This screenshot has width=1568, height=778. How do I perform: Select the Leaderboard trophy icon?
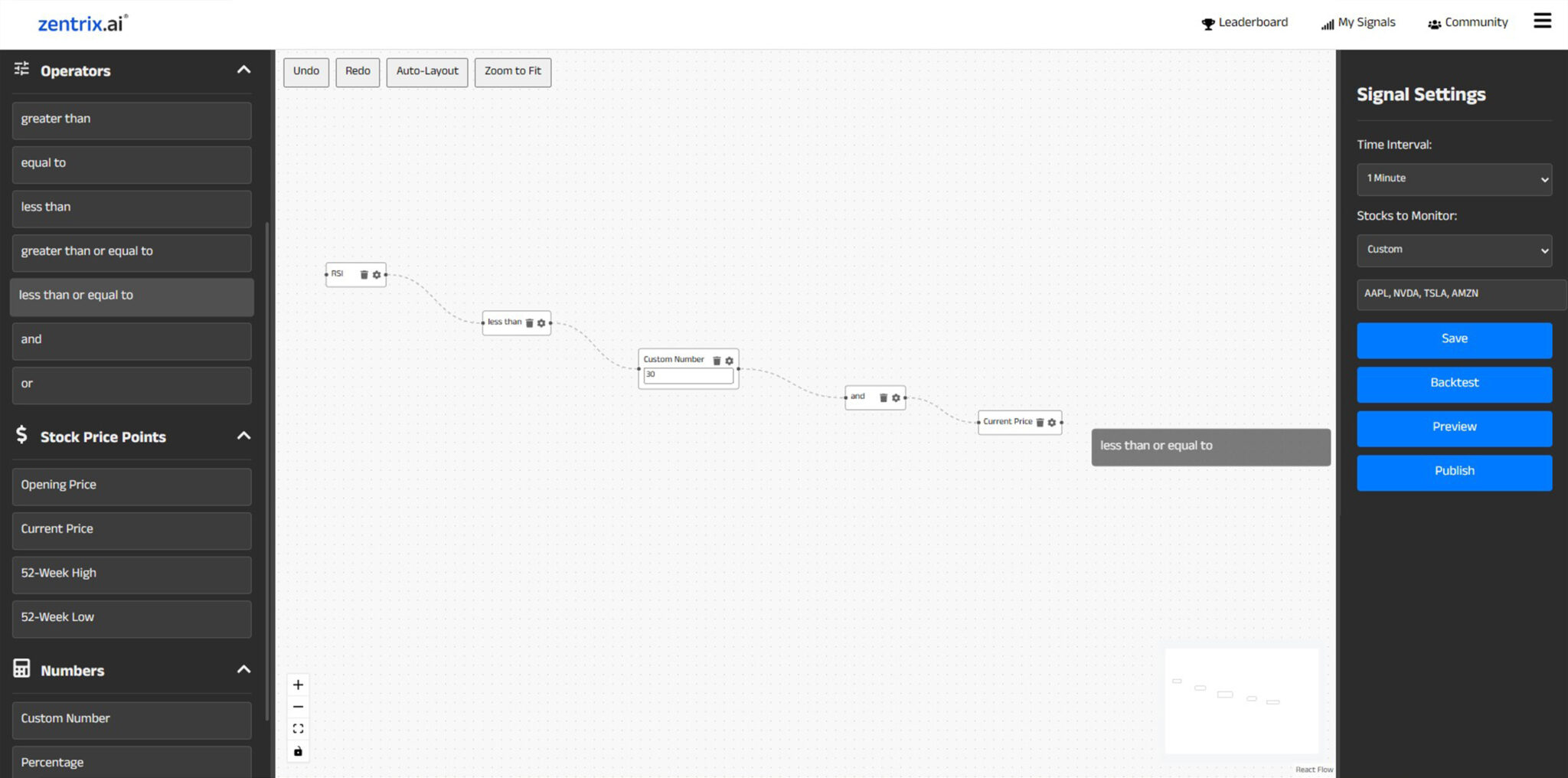[x=1208, y=23]
